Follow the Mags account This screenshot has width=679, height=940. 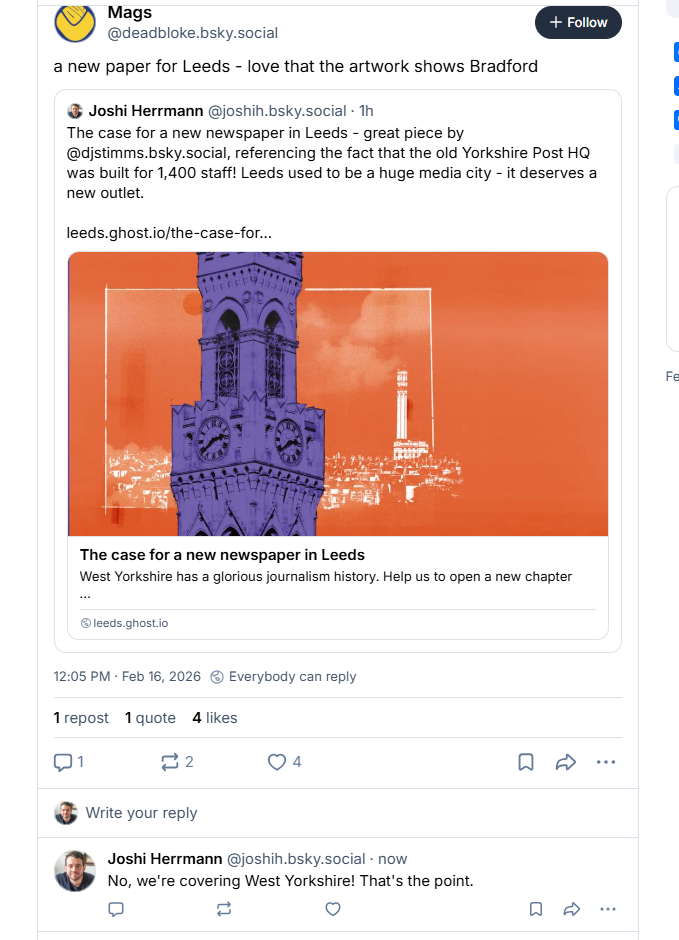(578, 22)
